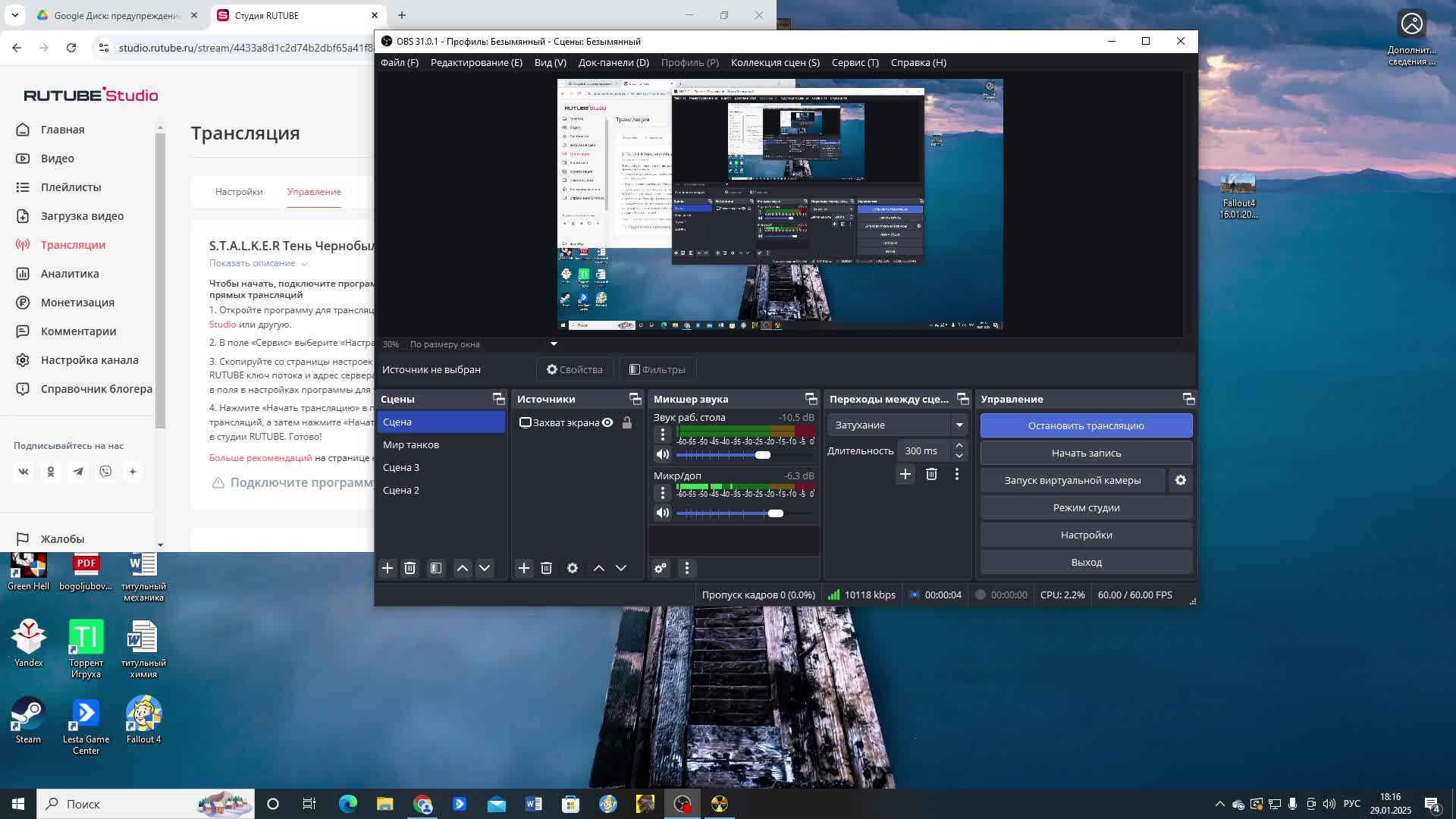Adjust the Микр/доп volume slider
The width and height of the screenshot is (1456, 819).
tap(775, 513)
